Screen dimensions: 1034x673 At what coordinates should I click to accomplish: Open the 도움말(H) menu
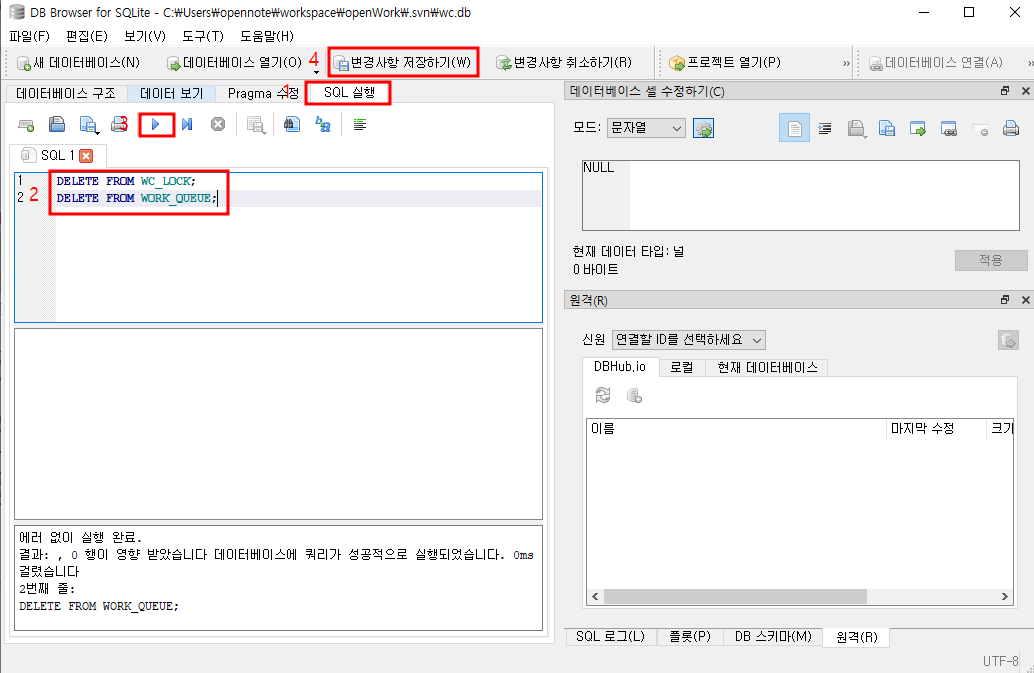click(x=267, y=36)
